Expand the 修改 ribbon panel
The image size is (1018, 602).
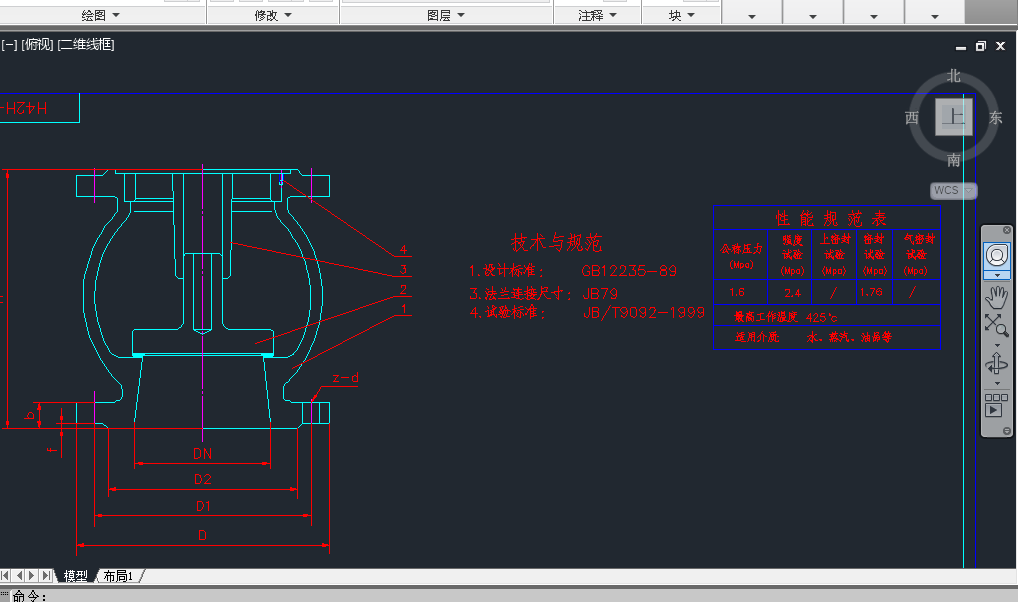click(x=273, y=15)
